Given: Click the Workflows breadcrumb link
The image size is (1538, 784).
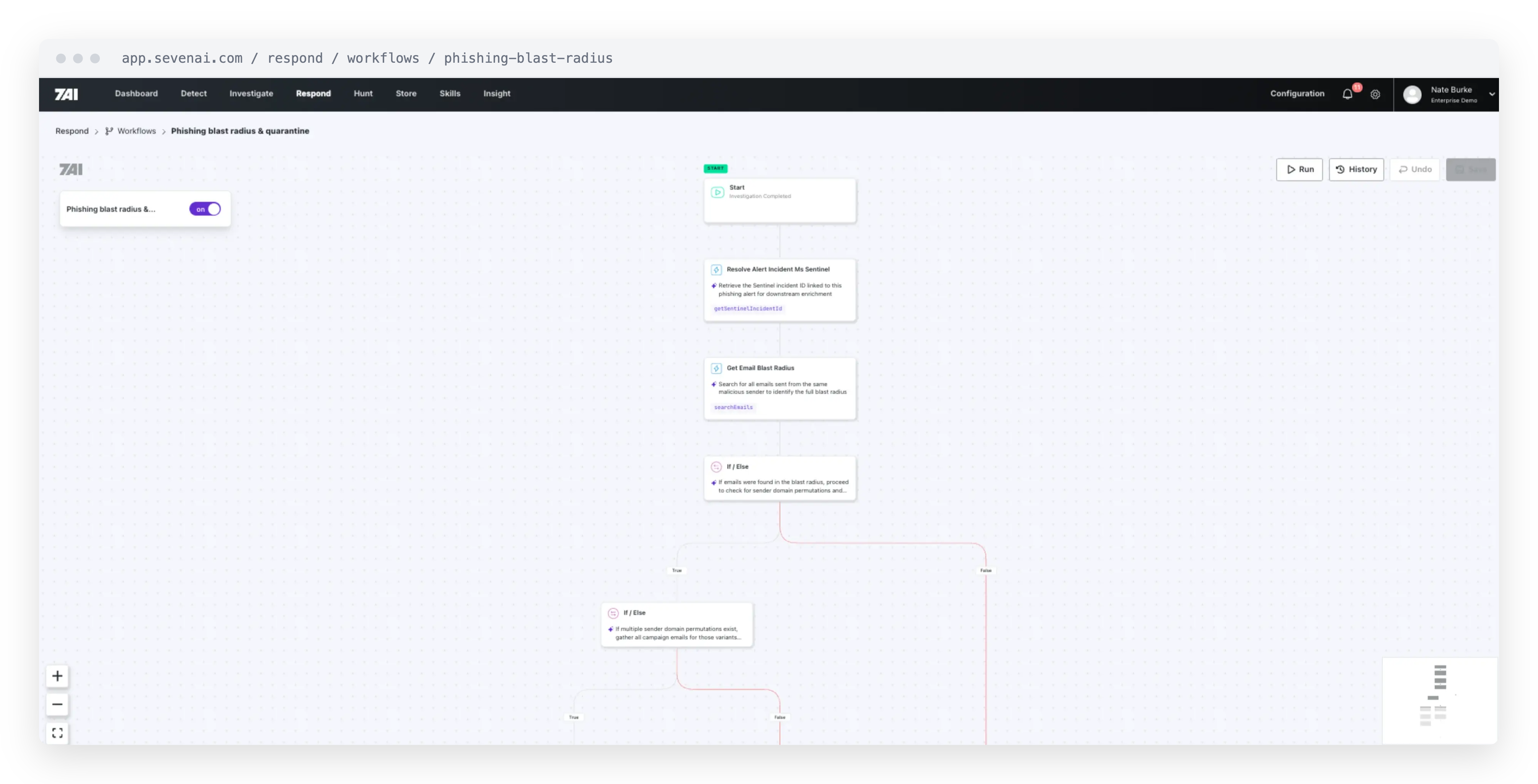Looking at the screenshot, I should point(136,131).
